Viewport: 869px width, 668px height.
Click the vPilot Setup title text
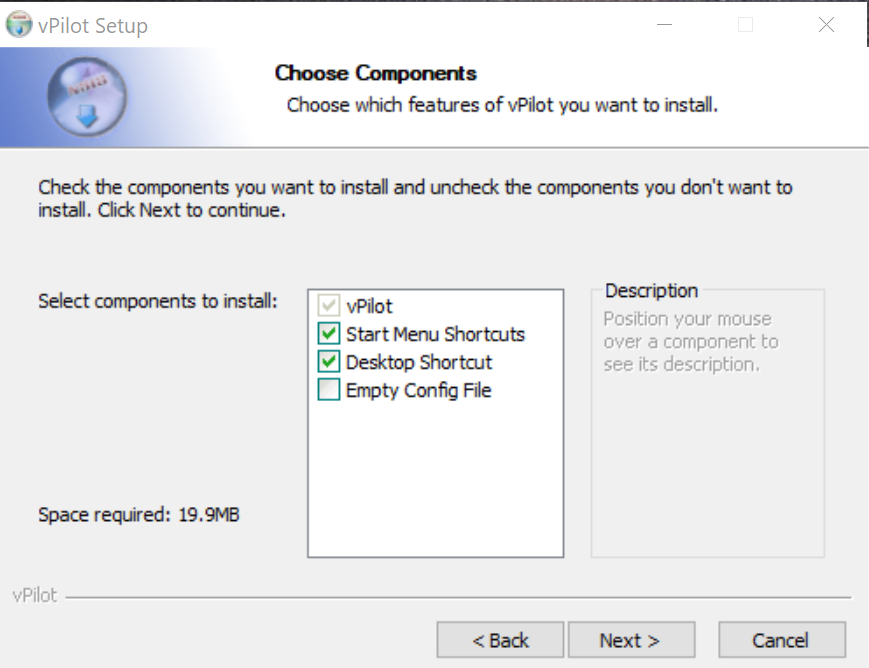92,26
